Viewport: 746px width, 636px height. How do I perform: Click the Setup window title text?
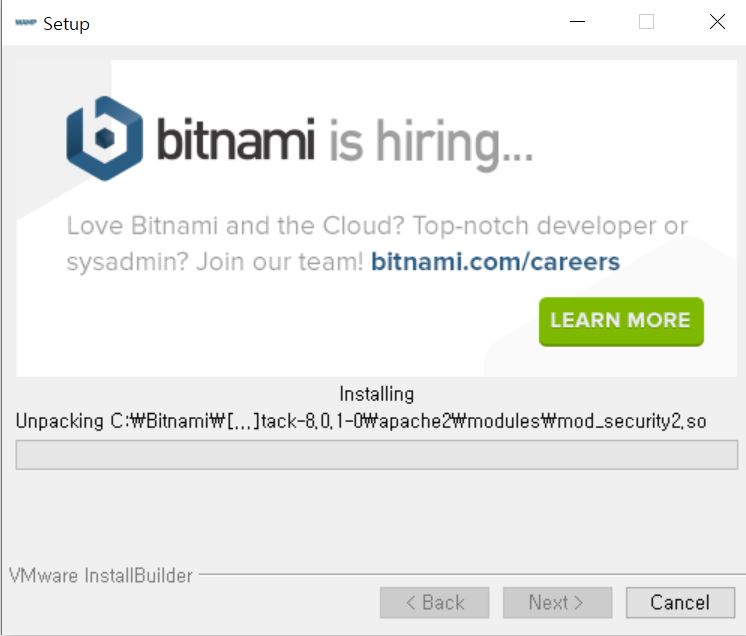pos(66,24)
